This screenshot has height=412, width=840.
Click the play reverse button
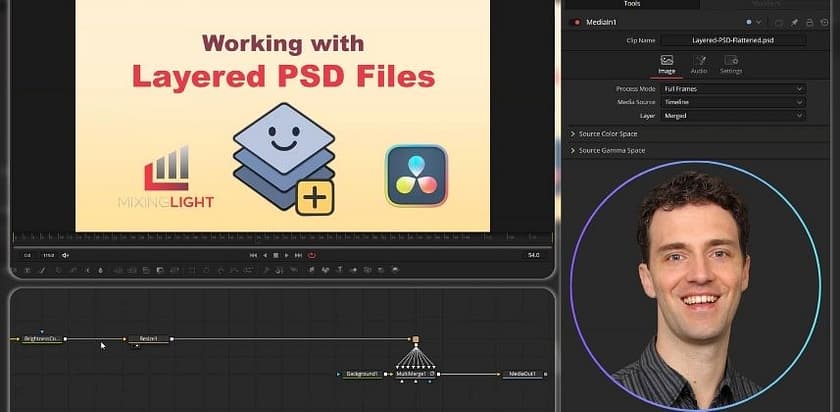pyautogui.click(x=265, y=256)
